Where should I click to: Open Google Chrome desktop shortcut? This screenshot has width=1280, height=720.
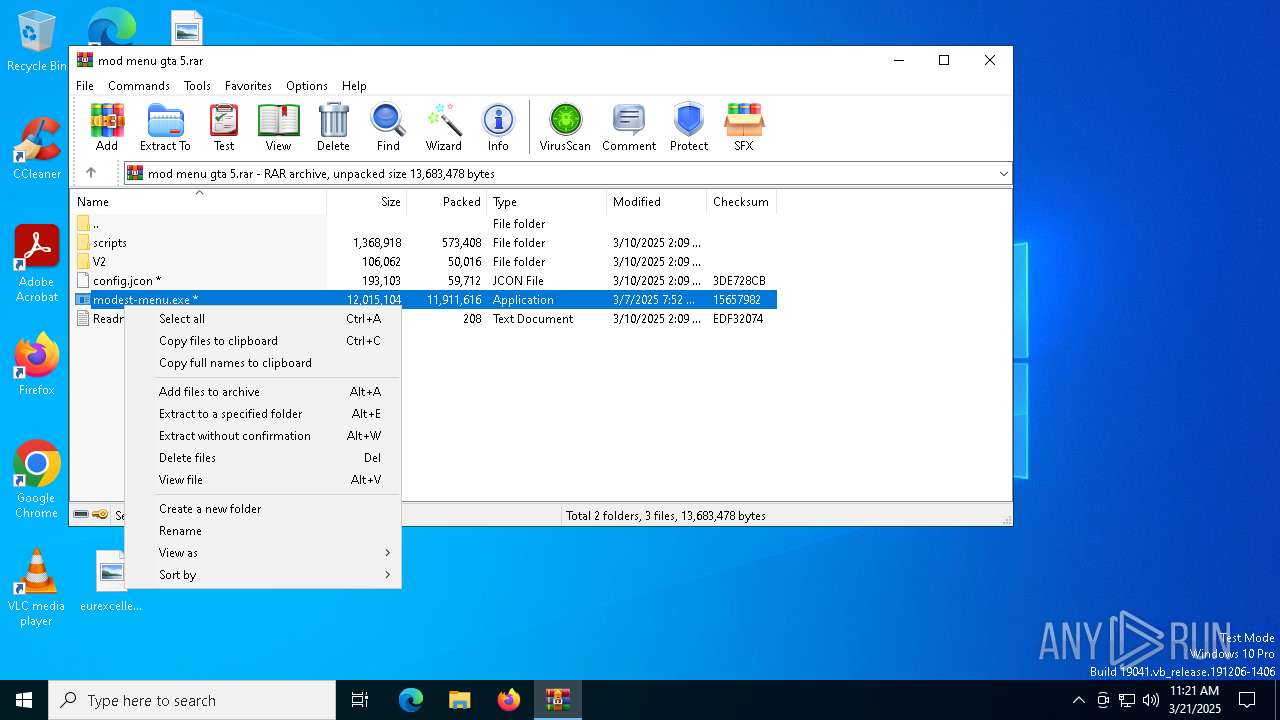[x=37, y=480]
